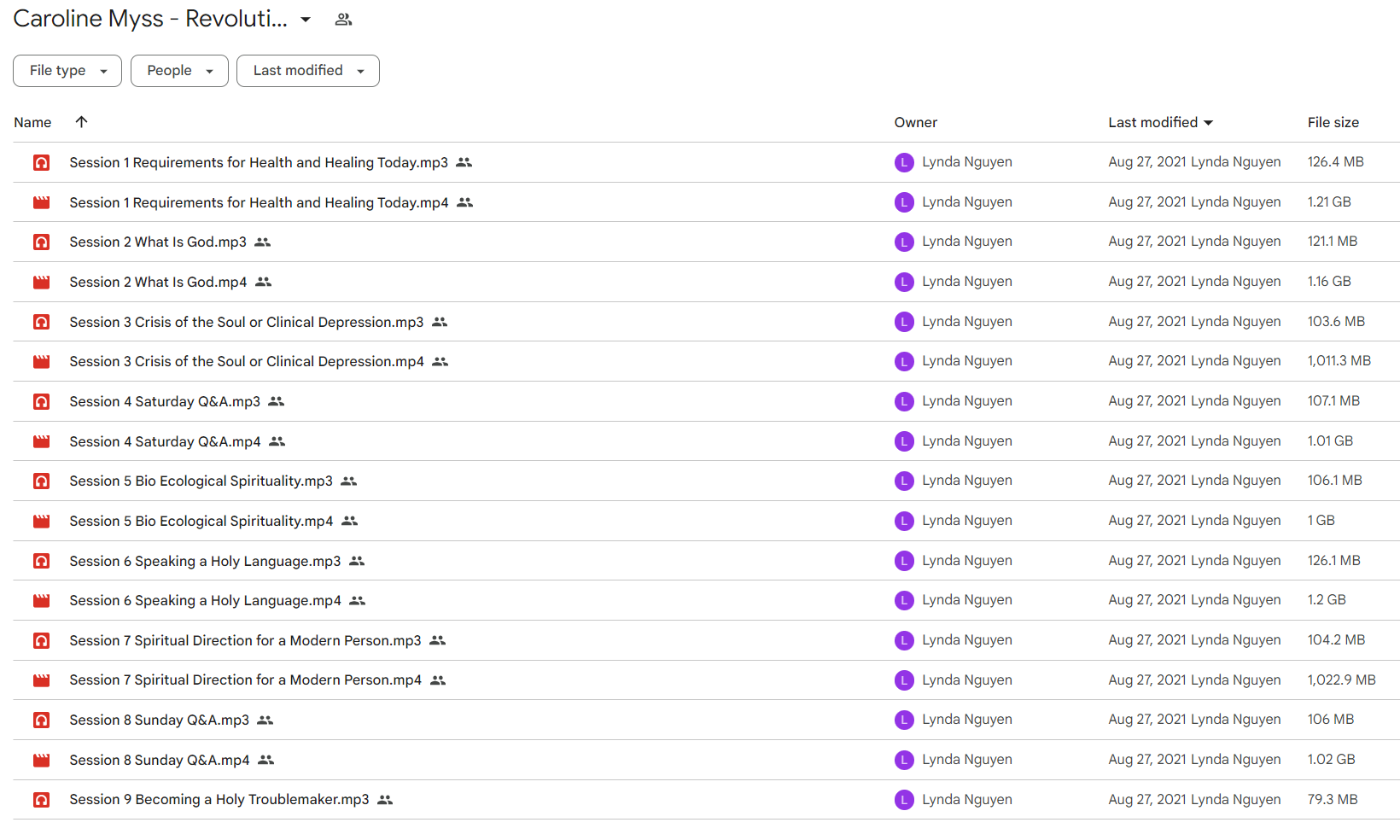Viewport: 1400px width, 840px height.
Task: Click the 79.3 MB file size cell
Action: [1333, 800]
